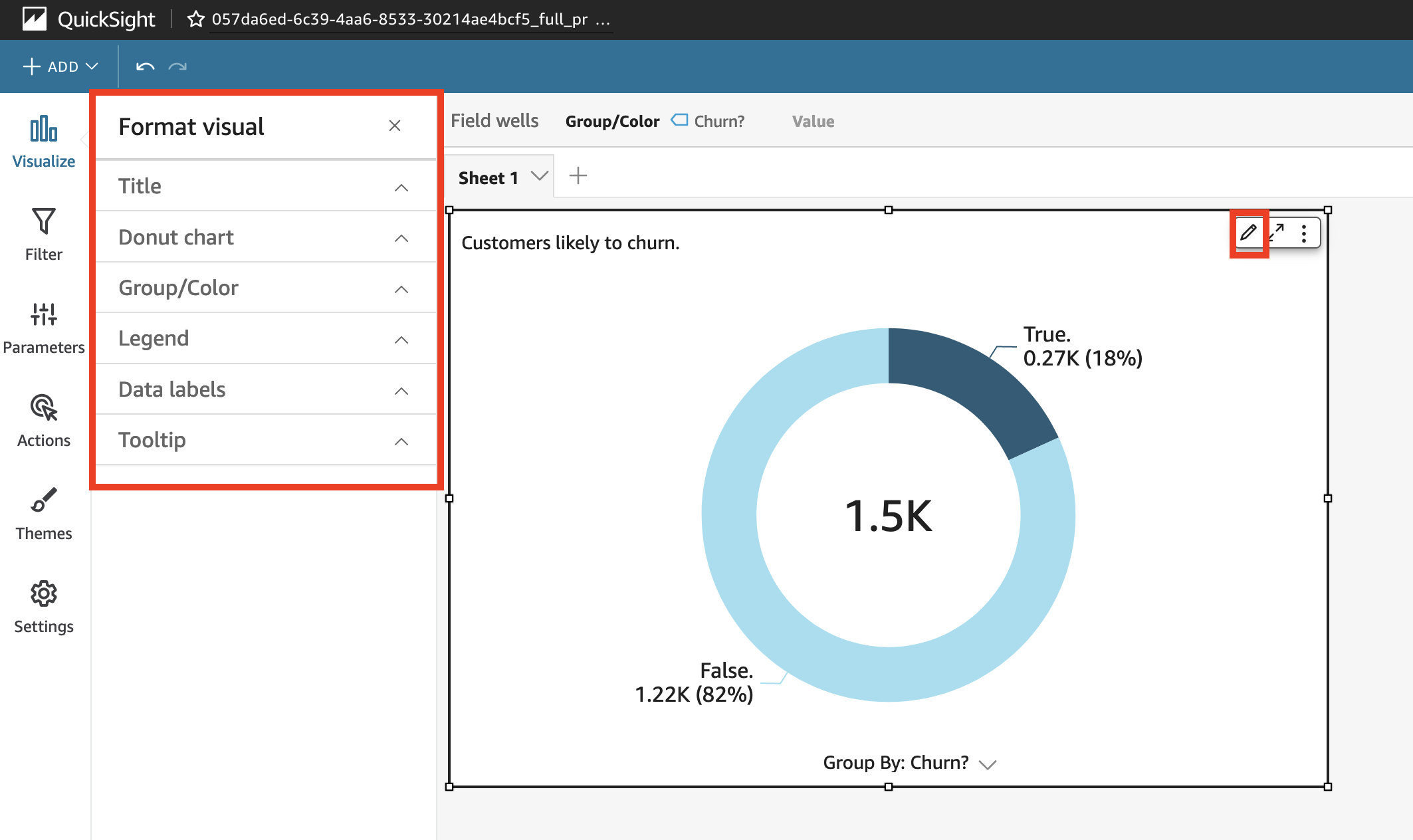Click the redo arrow

tap(177, 66)
